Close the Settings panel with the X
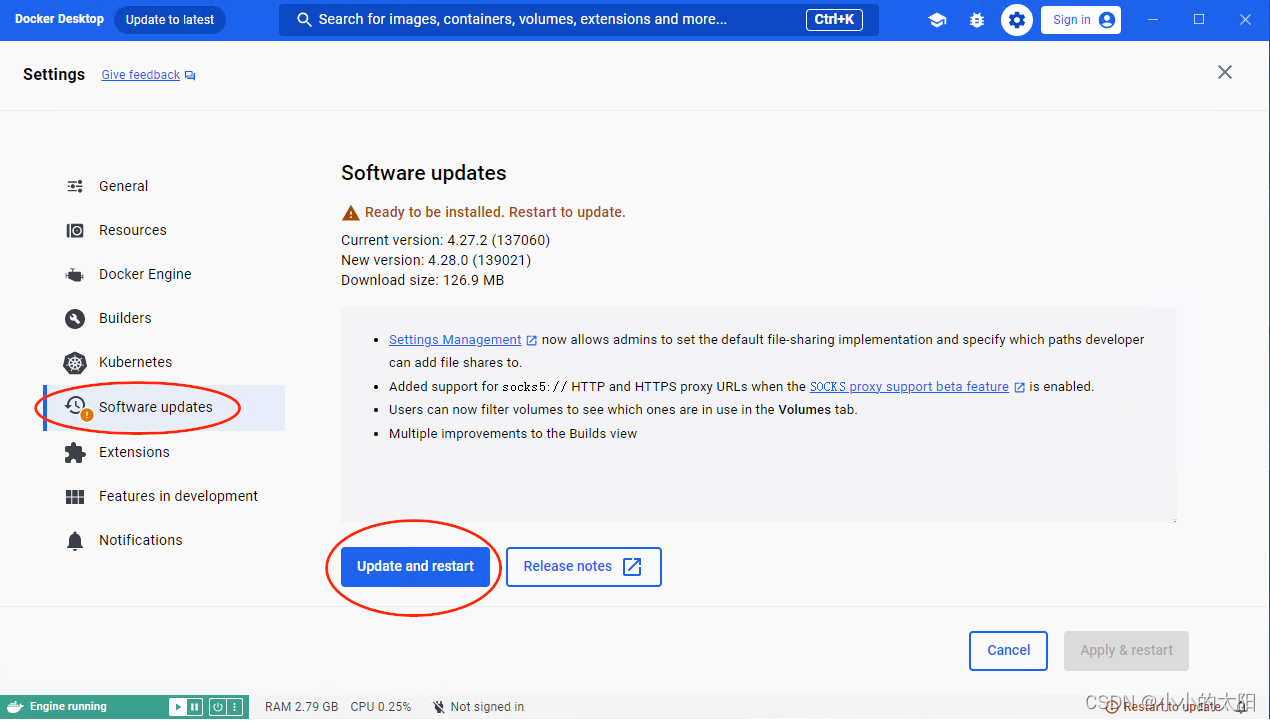Screen dimensions: 1270x721 coord(1225,72)
